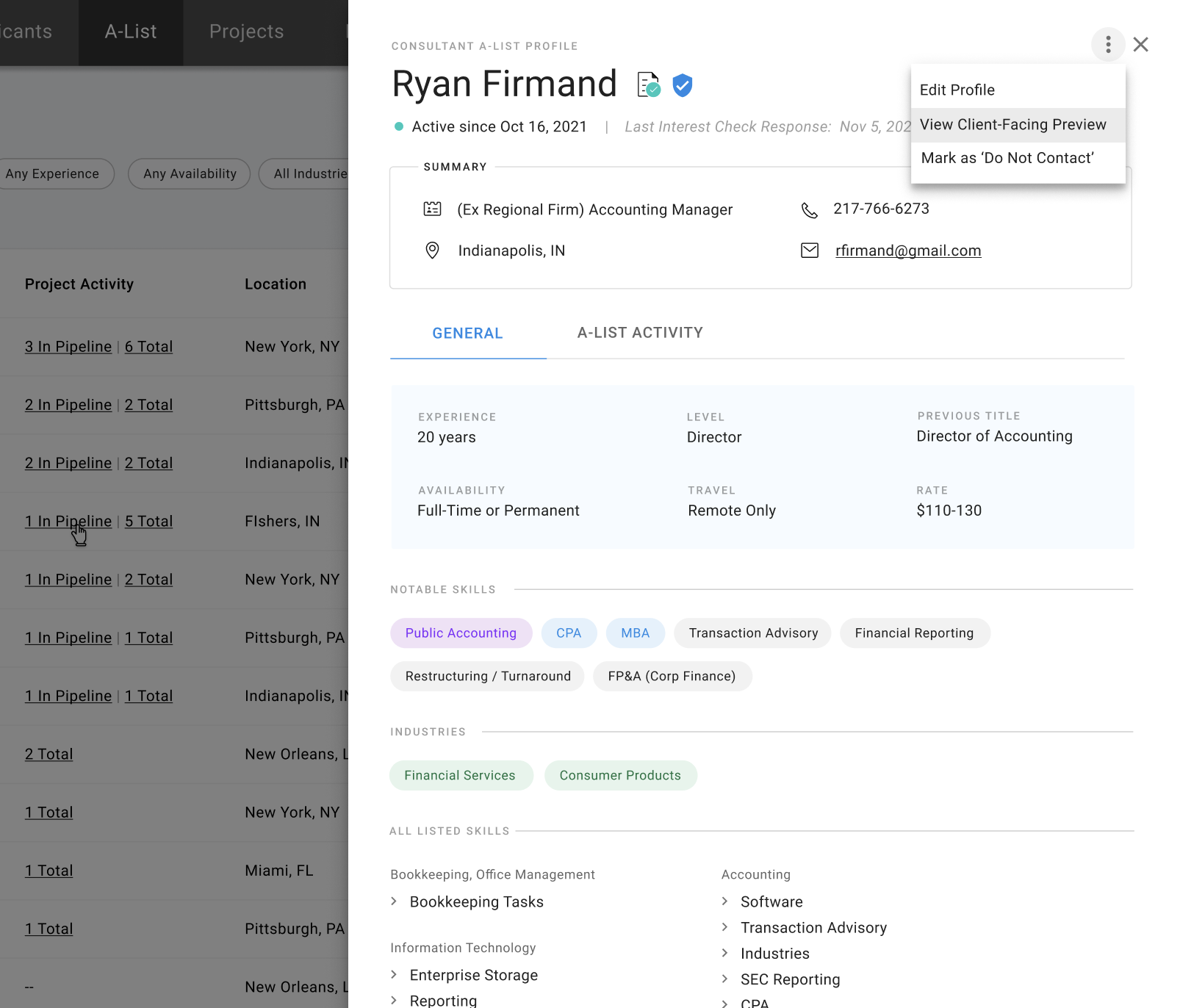
Task: Toggle the Public Accounting skill chip
Action: click(461, 633)
